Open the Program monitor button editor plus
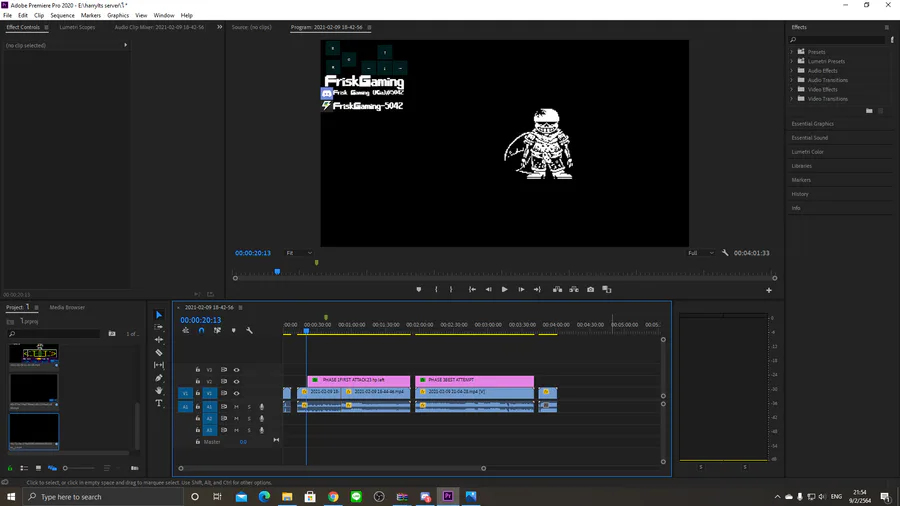The width and height of the screenshot is (900, 506). point(769,290)
